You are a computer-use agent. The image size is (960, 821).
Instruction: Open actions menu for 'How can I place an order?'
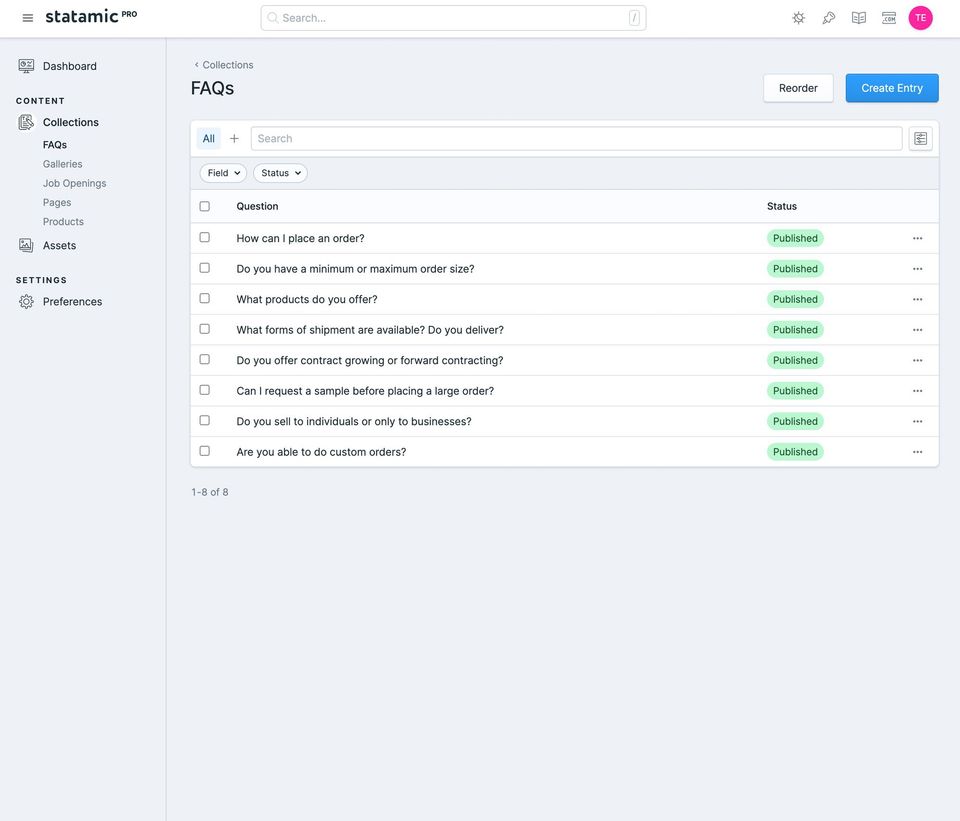917,239
